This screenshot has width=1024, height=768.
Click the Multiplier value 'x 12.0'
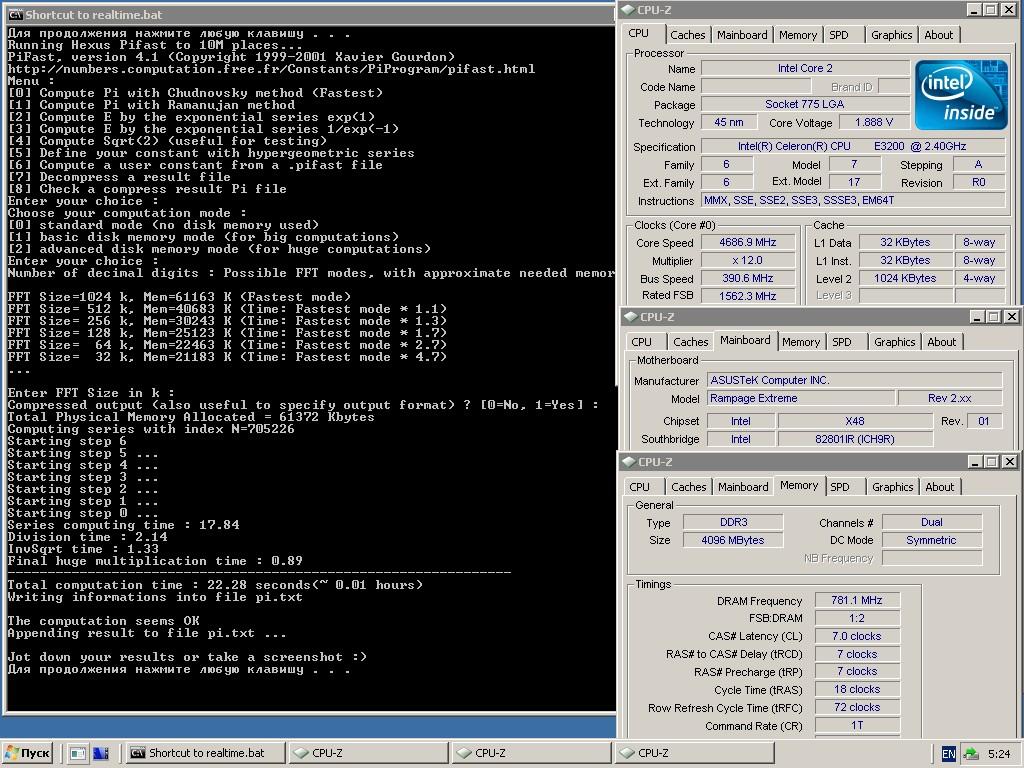coord(748,260)
